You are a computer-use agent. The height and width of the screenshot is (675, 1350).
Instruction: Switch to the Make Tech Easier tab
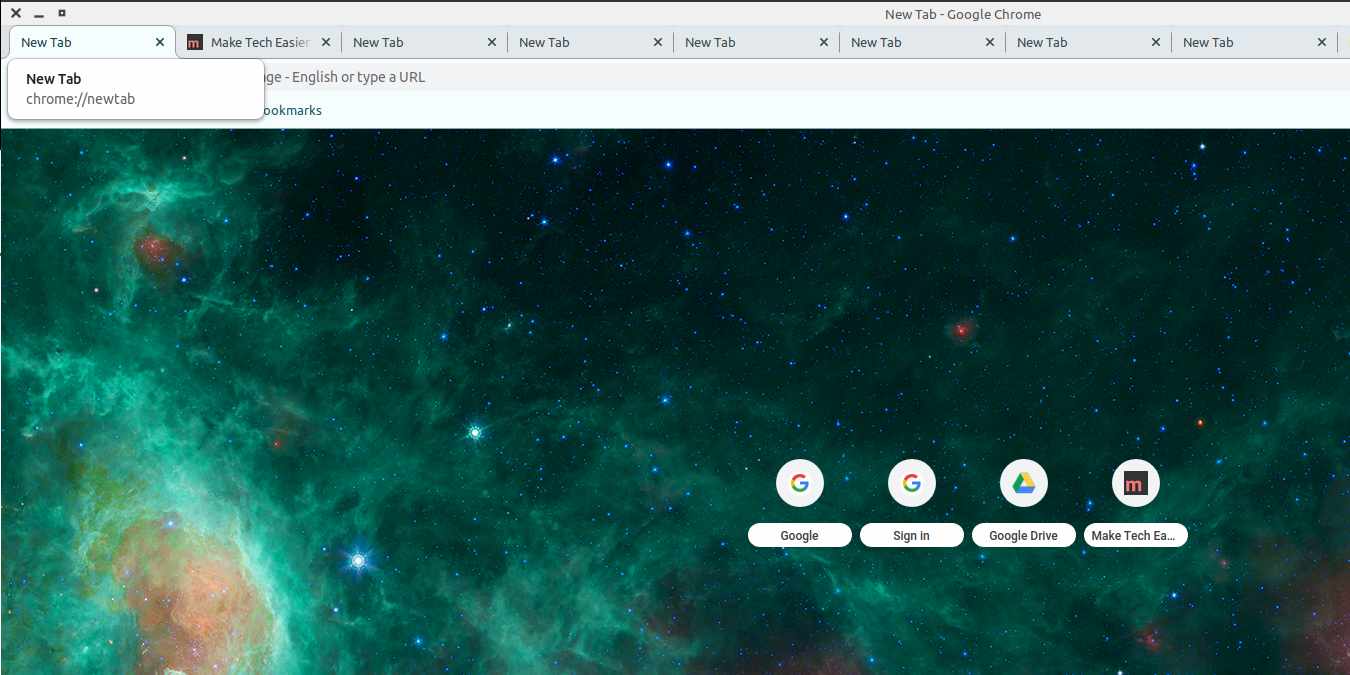pos(255,42)
